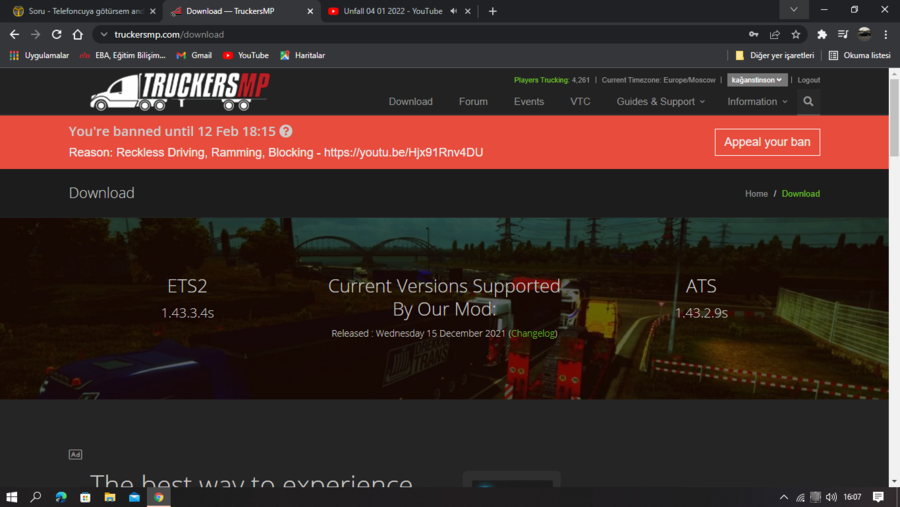Click the Download breadcrumb link

click(x=801, y=193)
